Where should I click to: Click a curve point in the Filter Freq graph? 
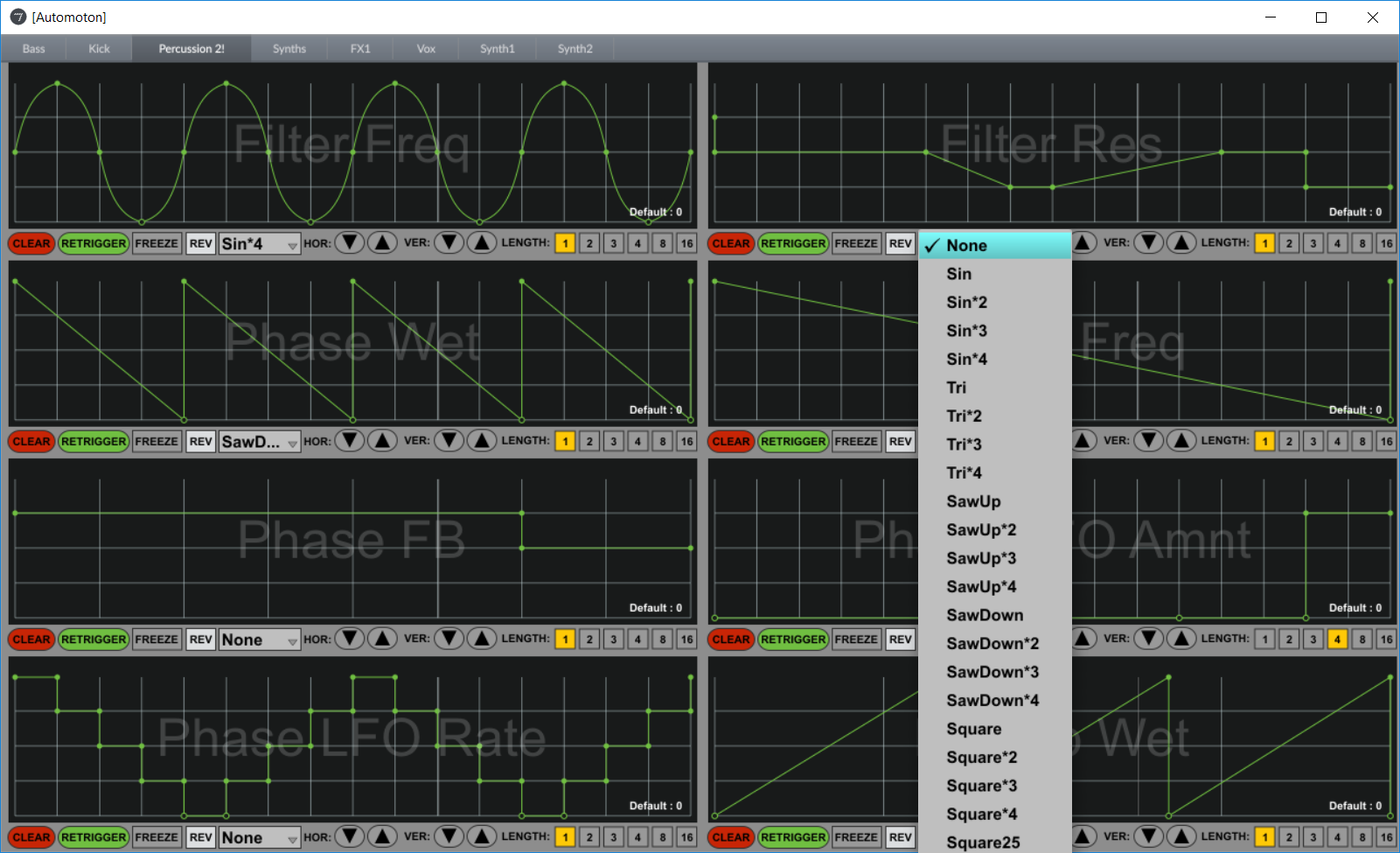(58, 83)
